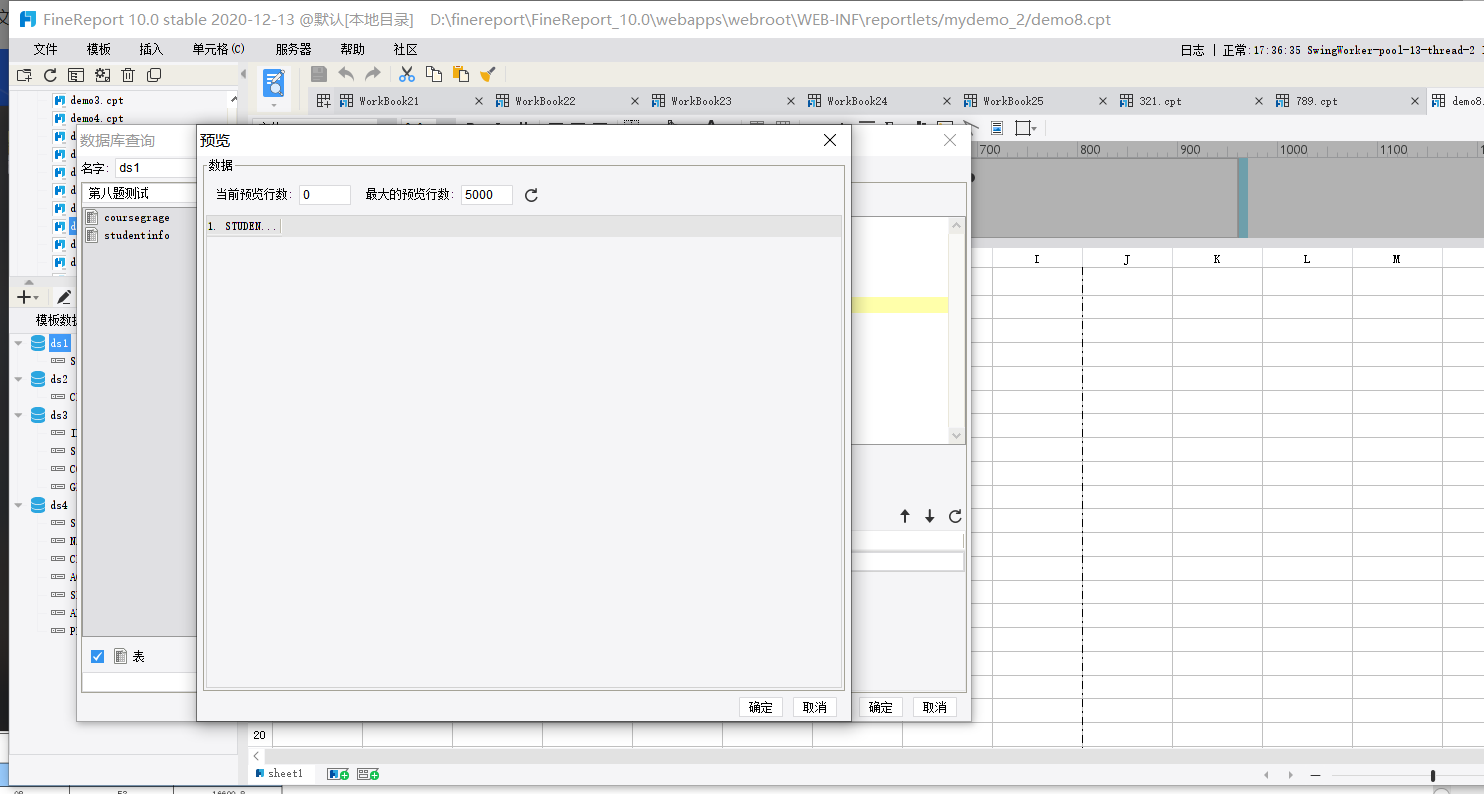Click the redo arrow icon

tap(372, 74)
